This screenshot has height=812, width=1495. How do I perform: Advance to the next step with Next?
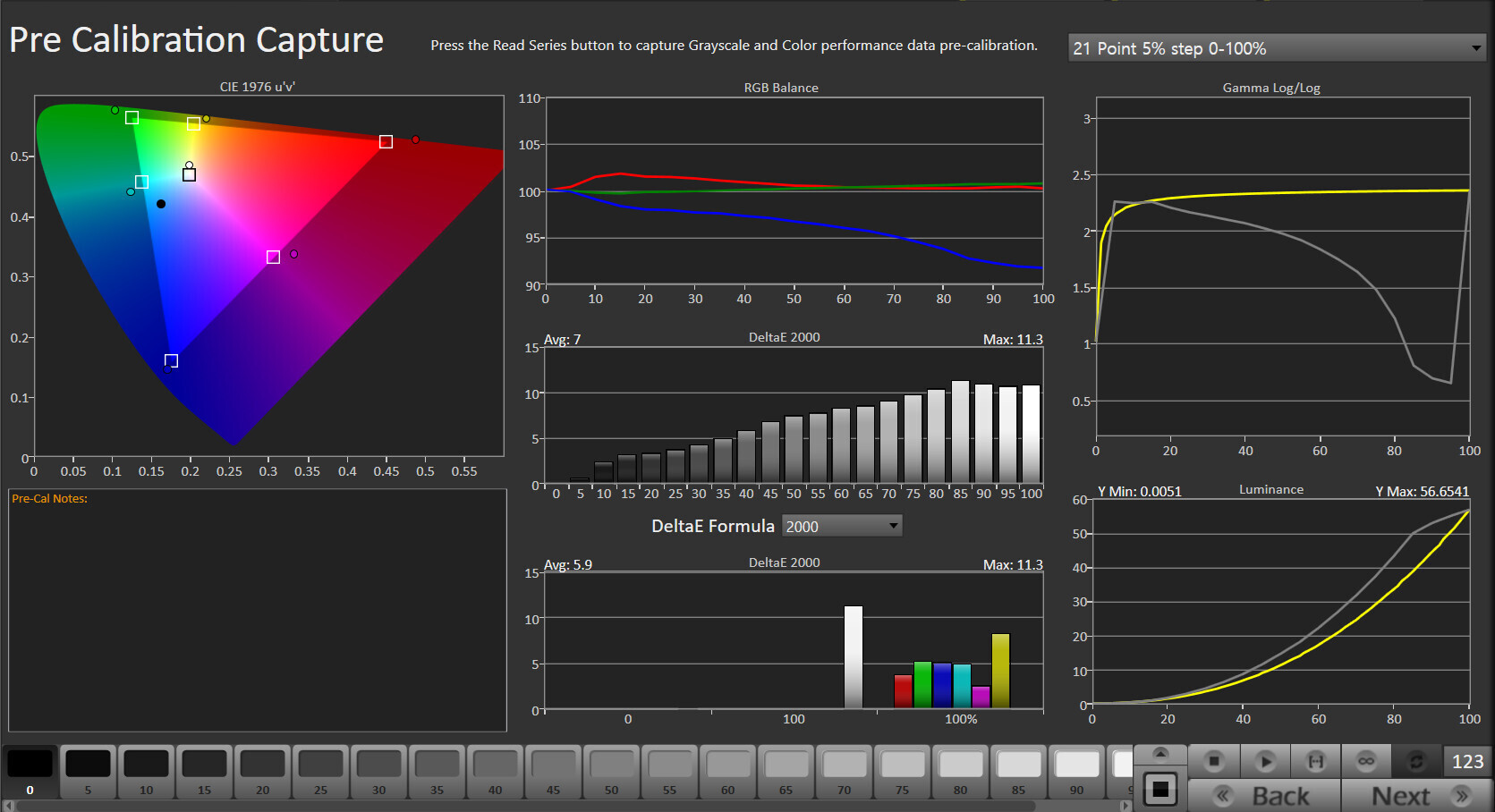1417,795
